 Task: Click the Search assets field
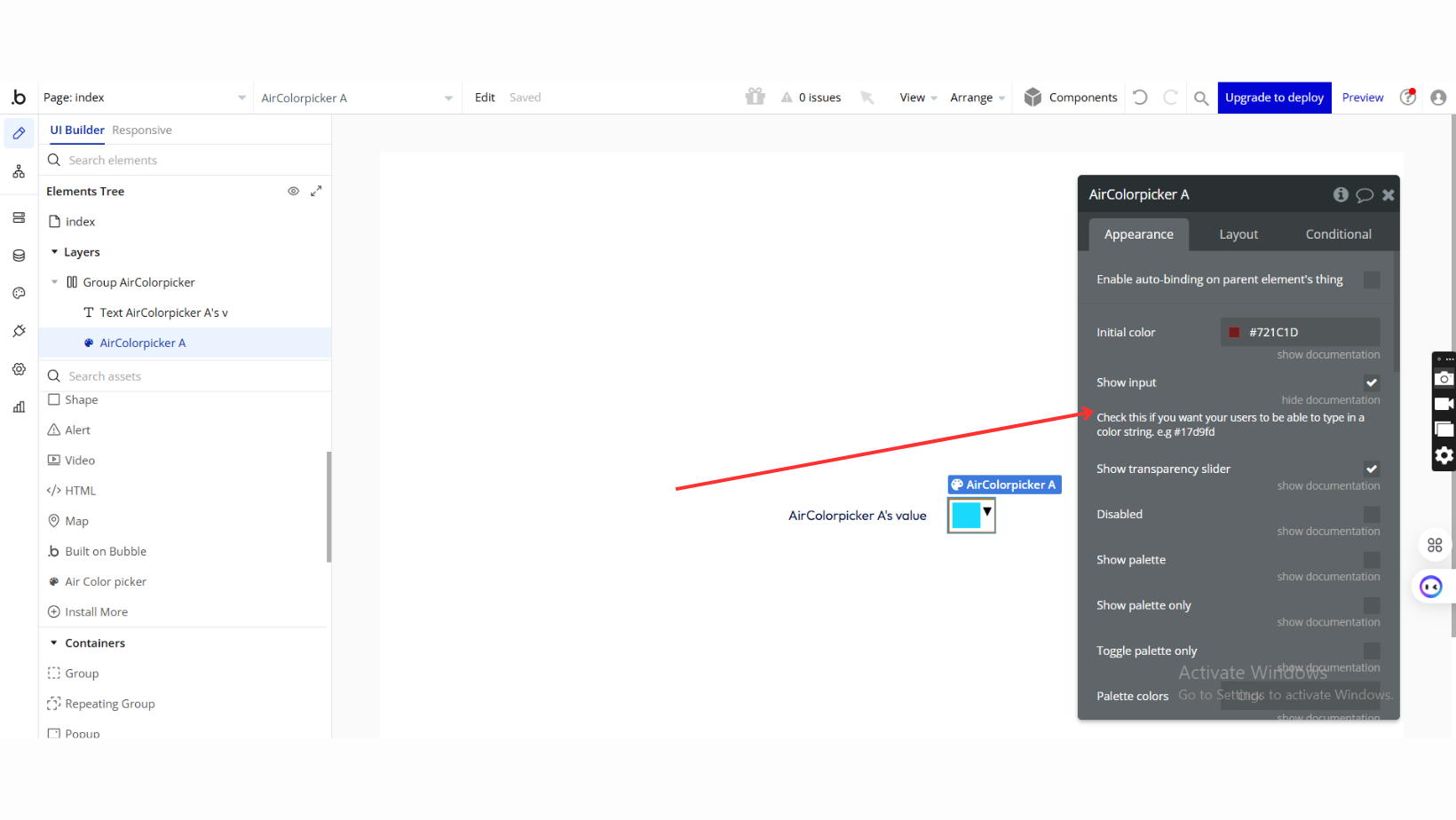(186, 376)
